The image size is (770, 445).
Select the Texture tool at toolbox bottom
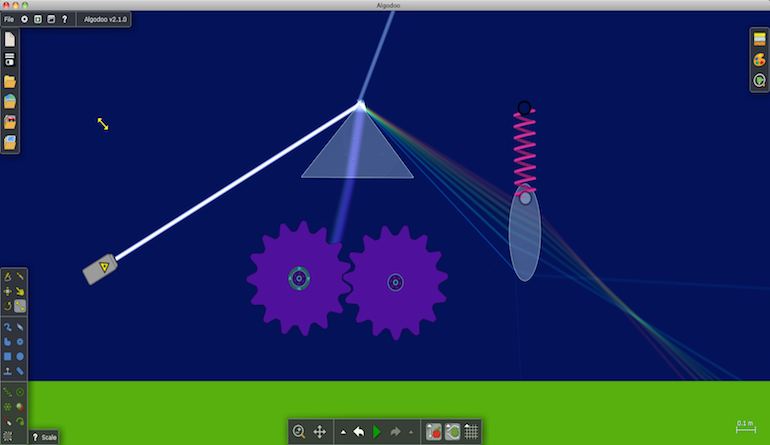coord(7,436)
